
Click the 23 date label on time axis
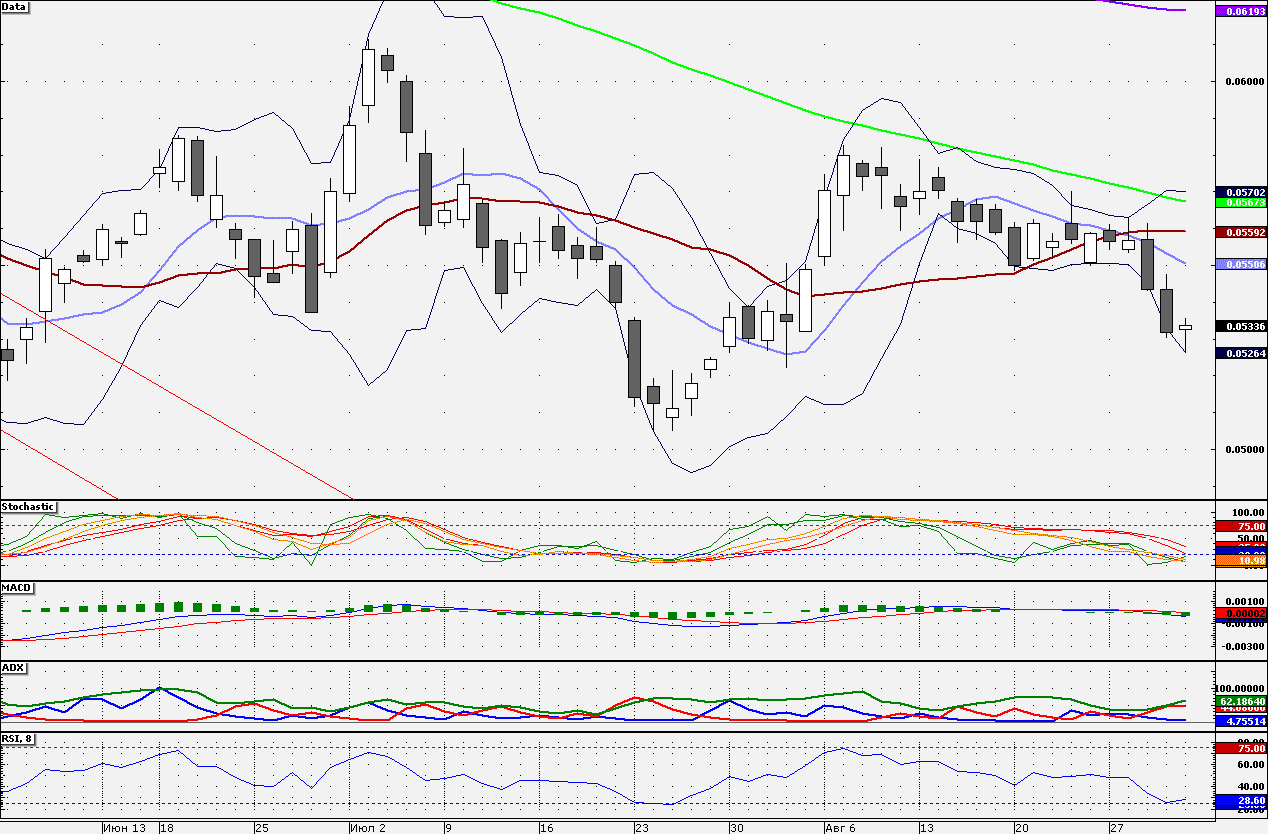point(641,828)
